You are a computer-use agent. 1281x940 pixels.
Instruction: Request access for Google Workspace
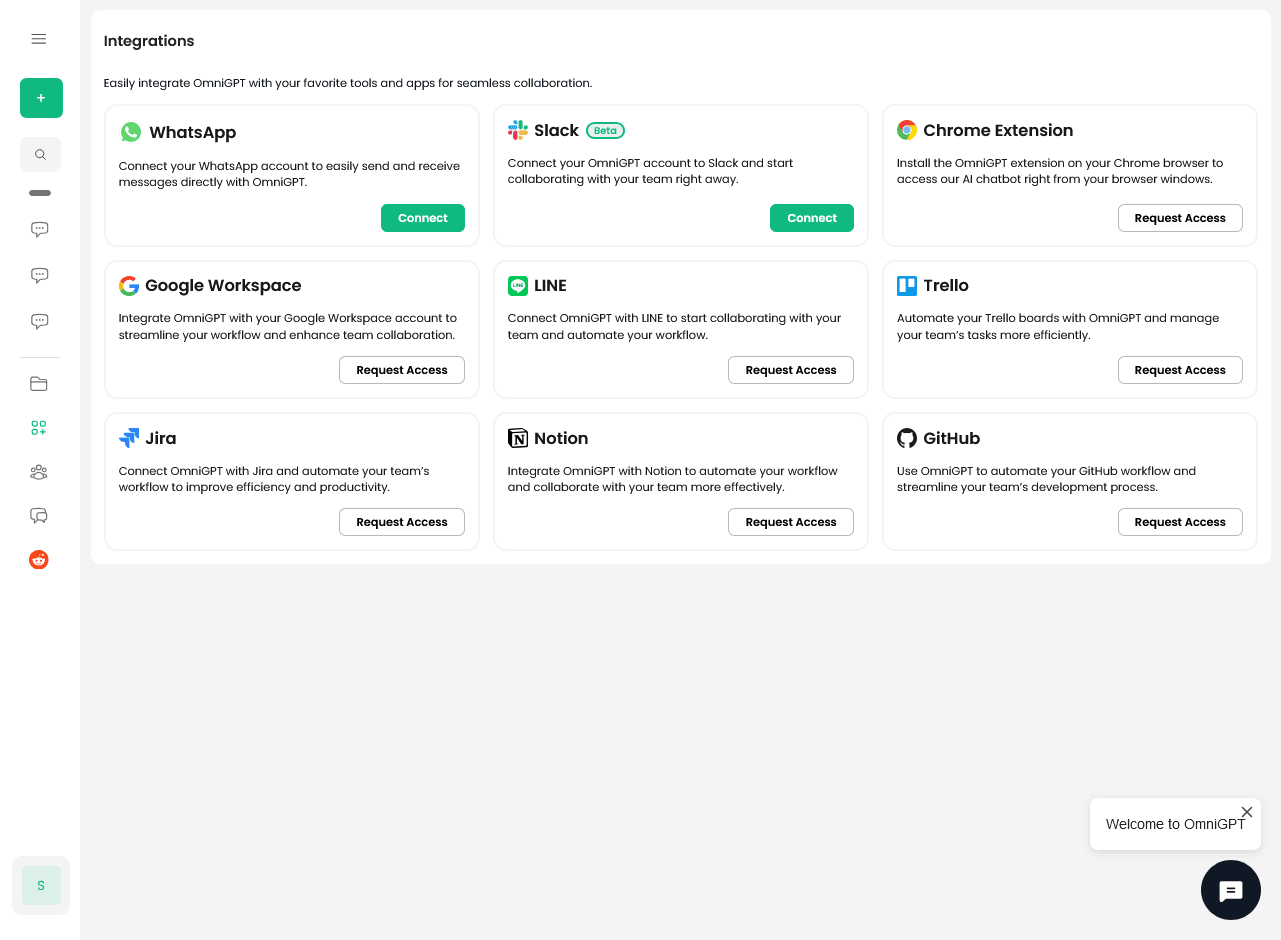click(401, 370)
